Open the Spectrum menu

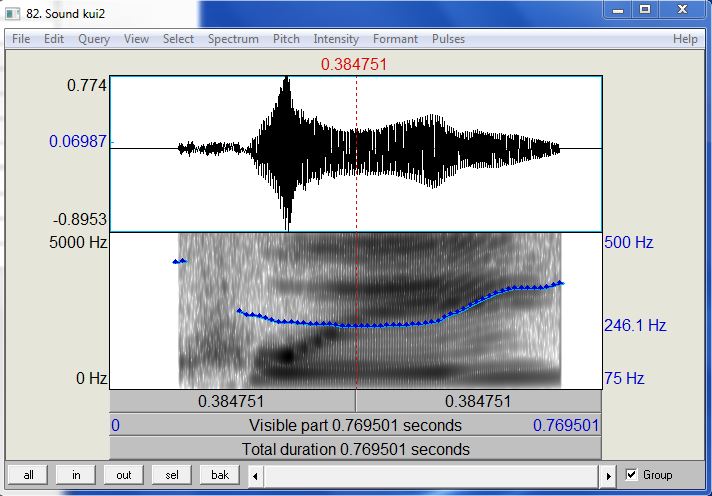click(x=233, y=39)
